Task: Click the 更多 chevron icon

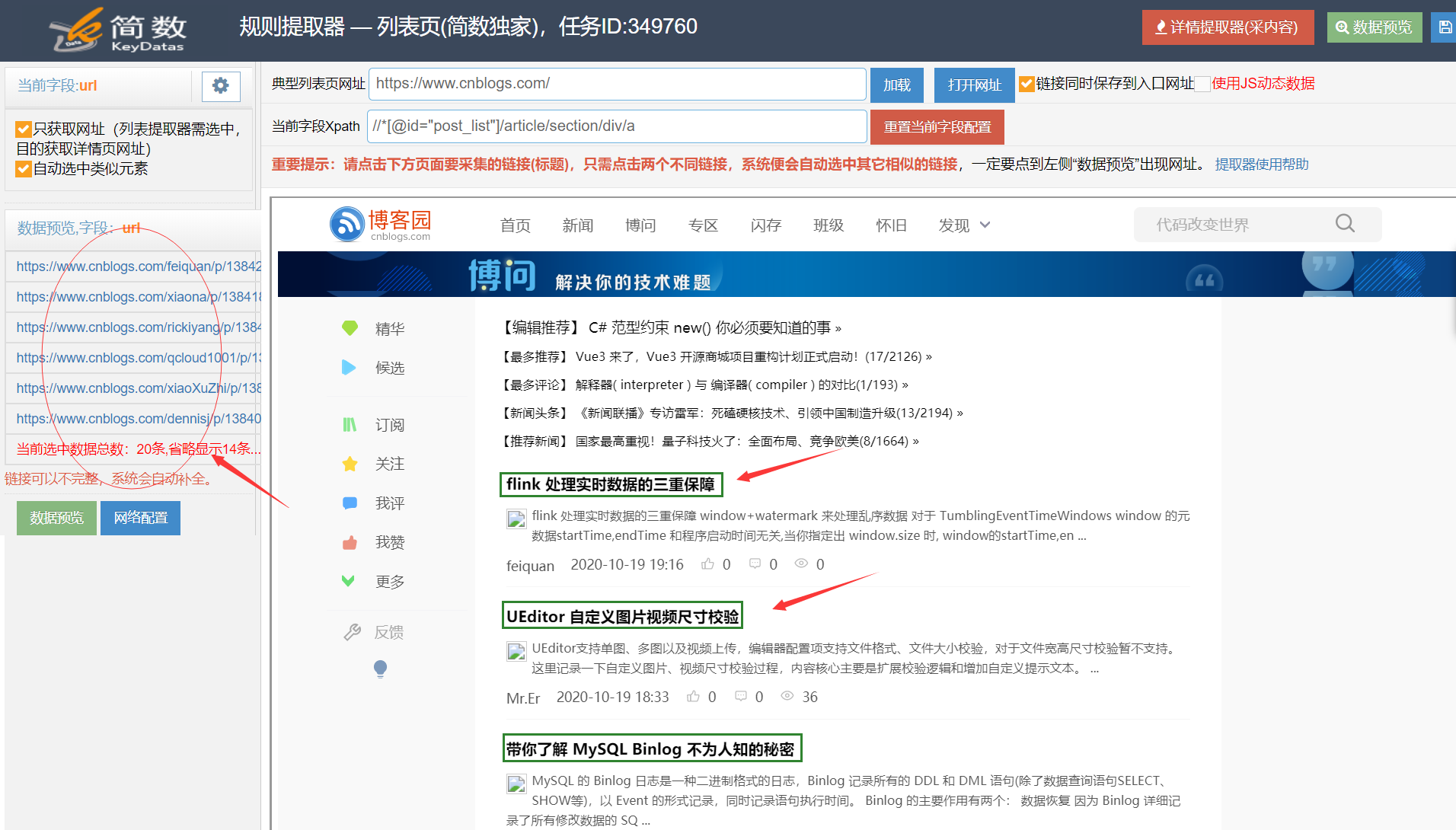Action: pos(349,581)
